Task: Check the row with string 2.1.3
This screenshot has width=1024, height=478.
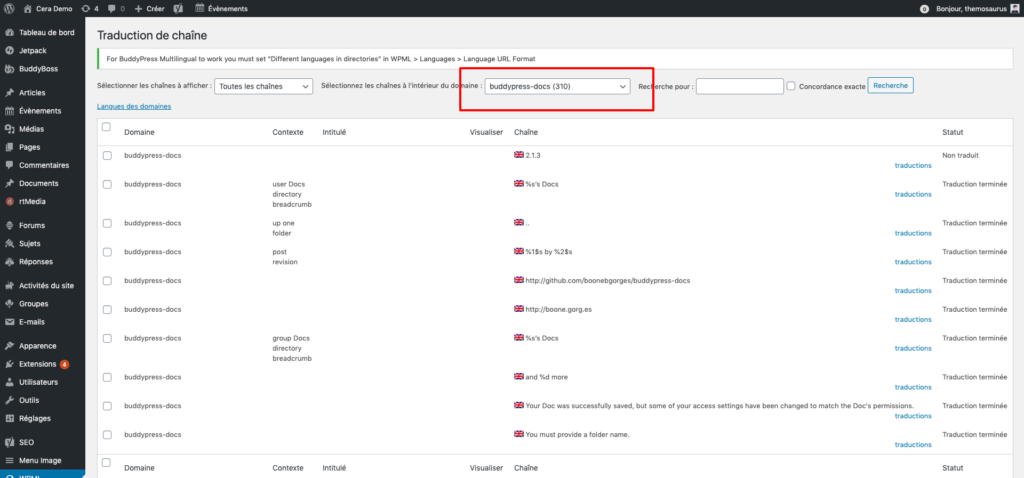Action: point(107,155)
